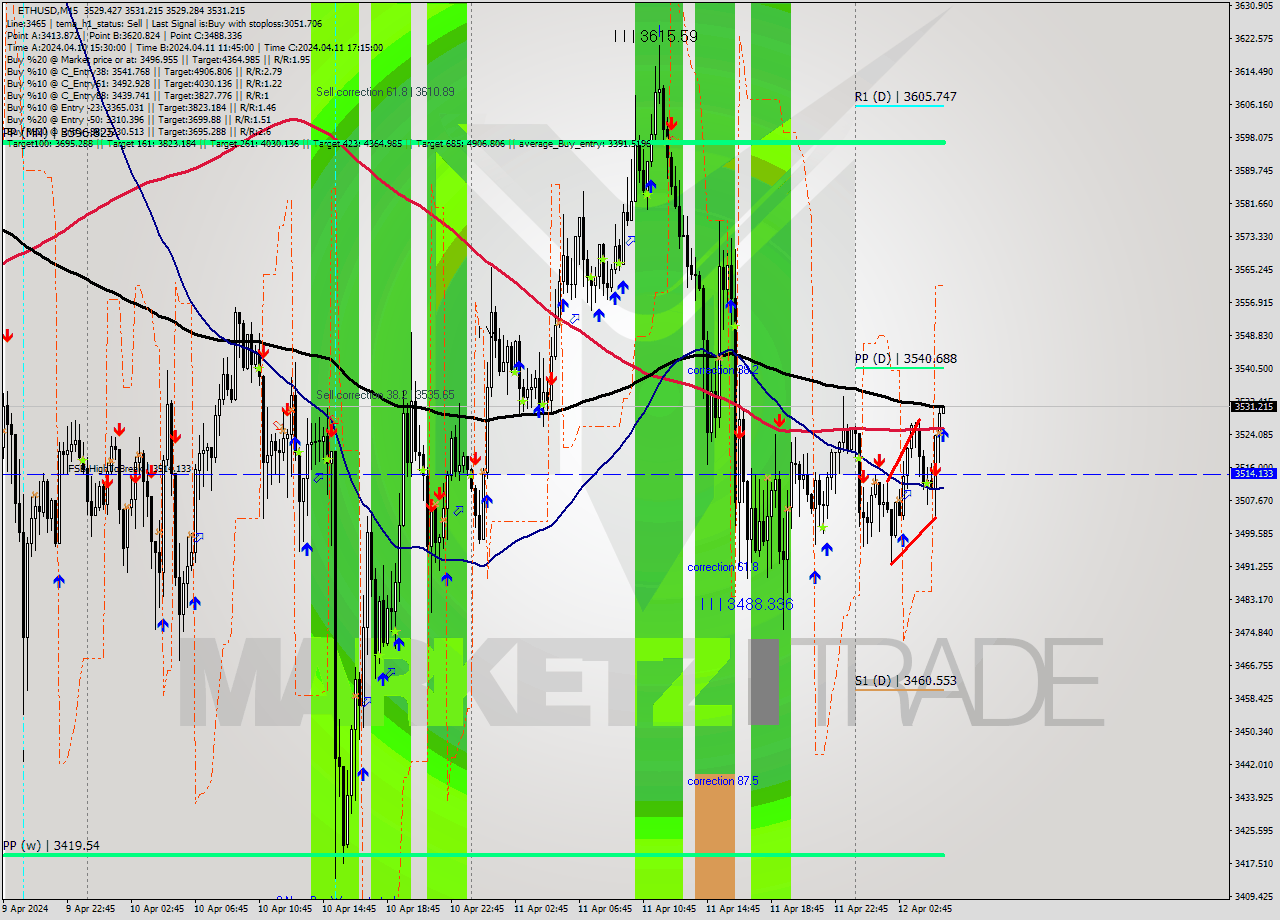The image size is (1280, 920).
Task: Click the '9 Apr 22:45' time axis label
Action: 90,910
